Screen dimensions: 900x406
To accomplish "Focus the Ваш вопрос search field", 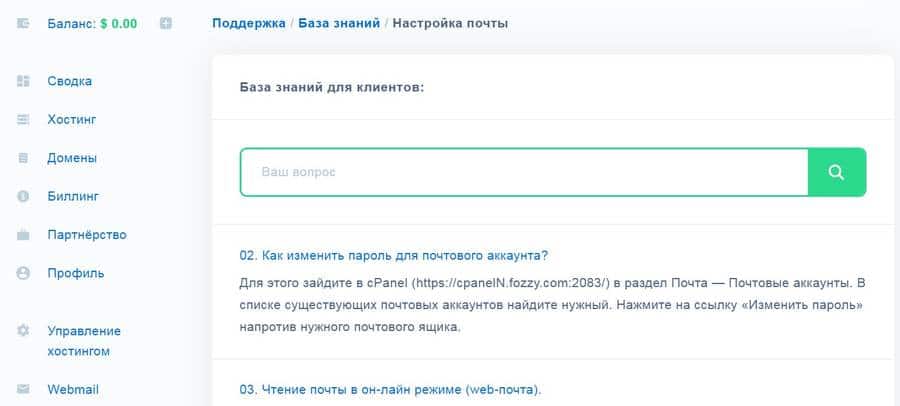I will tap(524, 172).
